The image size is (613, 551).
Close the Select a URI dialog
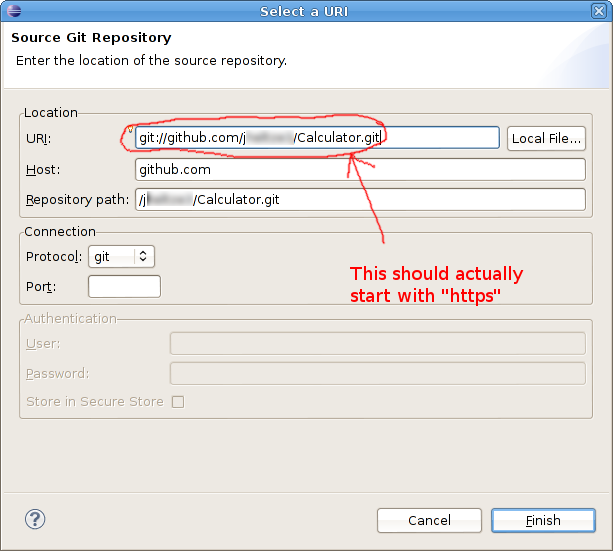click(x=599, y=11)
